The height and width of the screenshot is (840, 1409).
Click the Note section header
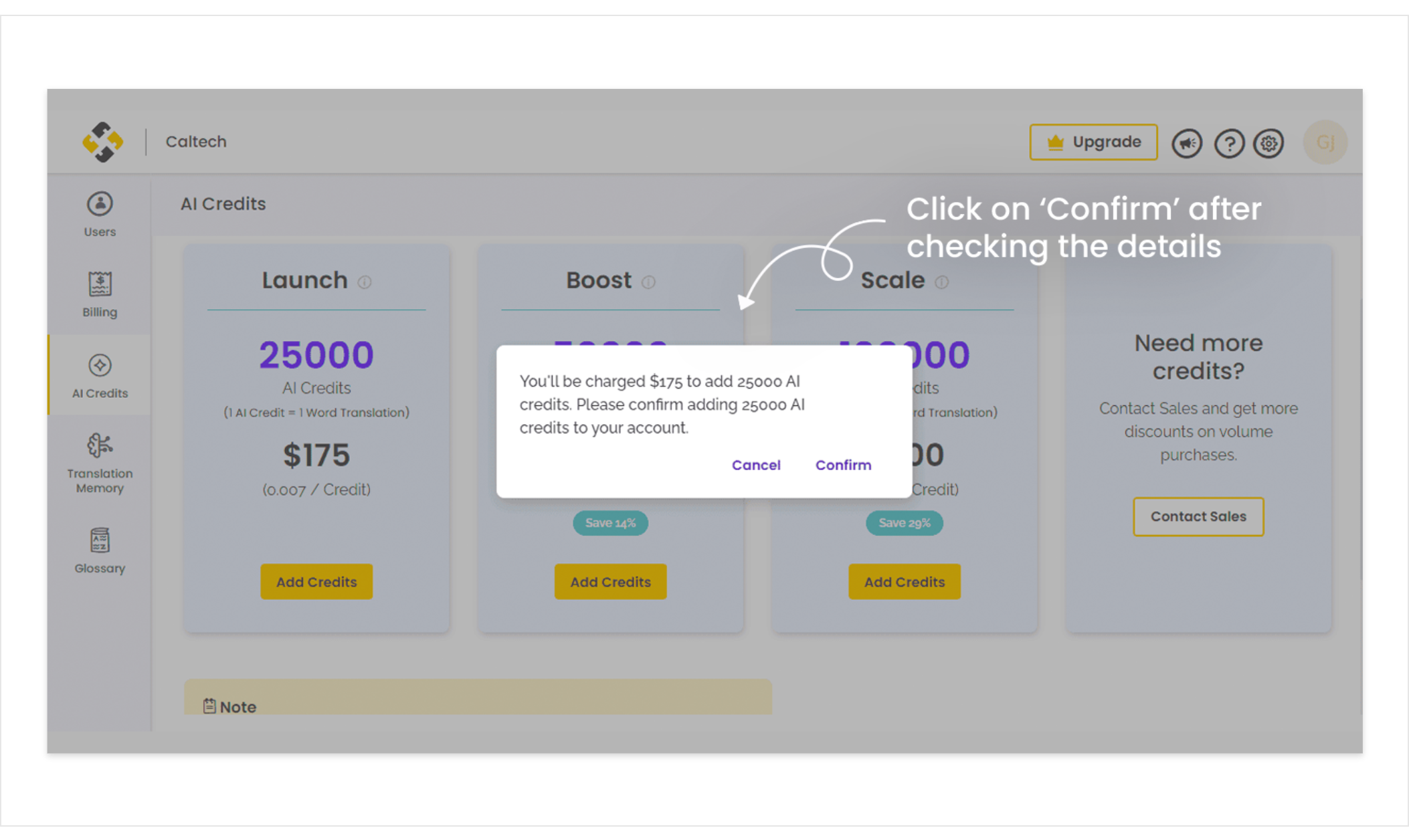229,707
